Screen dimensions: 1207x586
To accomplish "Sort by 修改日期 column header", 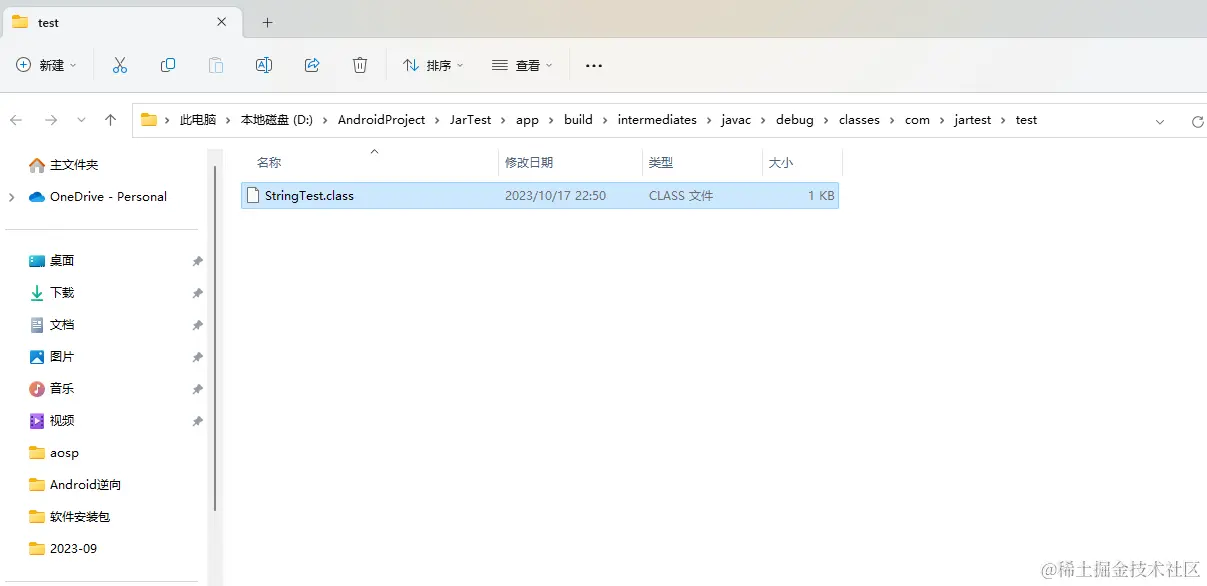I will pos(529,162).
